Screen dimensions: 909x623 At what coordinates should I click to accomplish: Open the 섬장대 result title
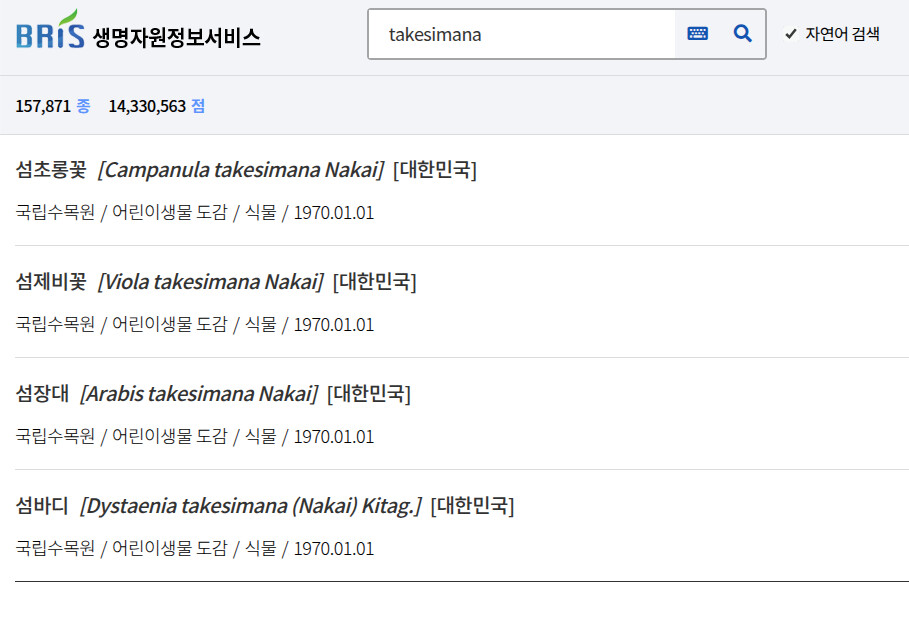pos(42,394)
